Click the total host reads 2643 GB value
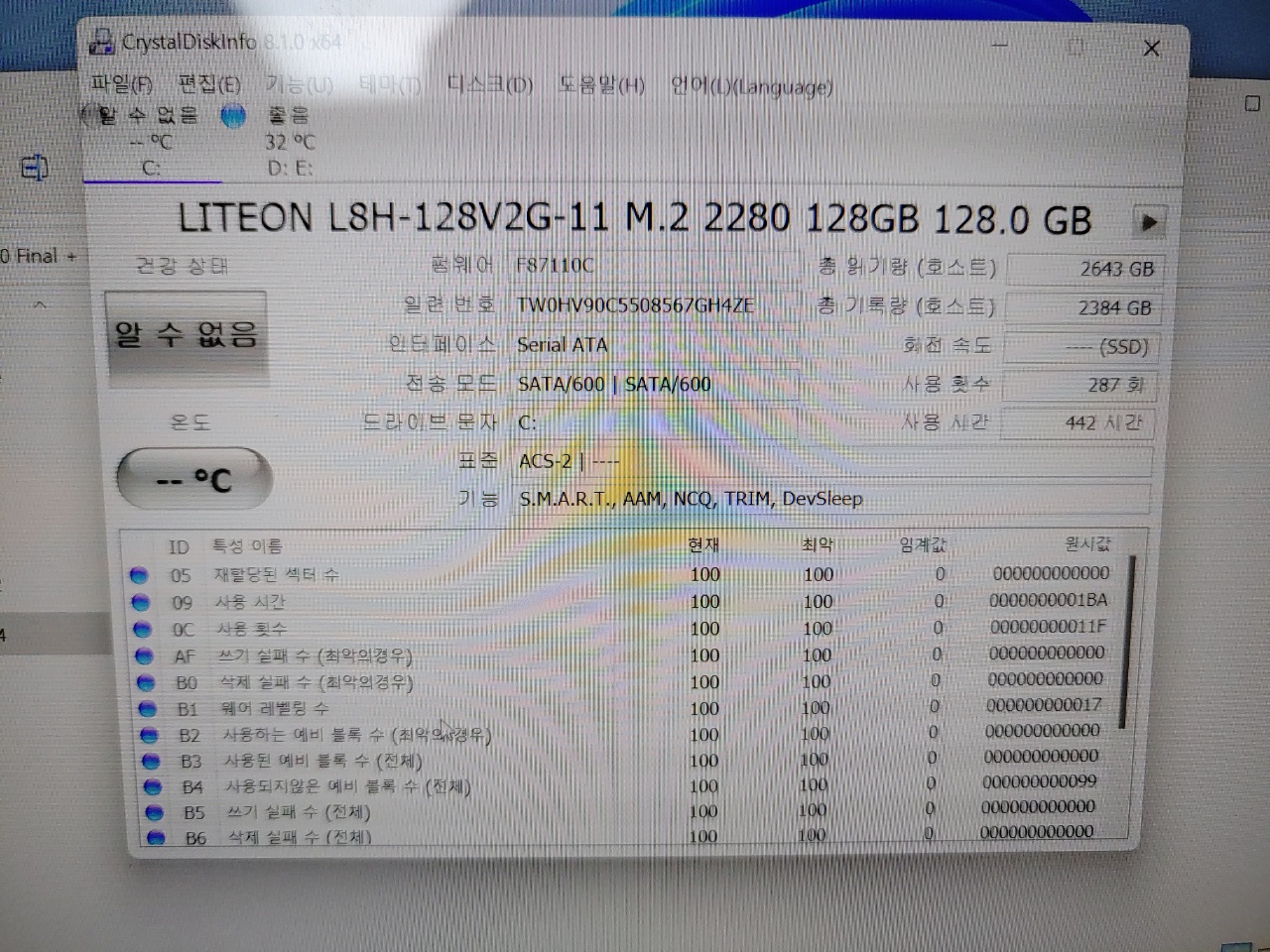1270x952 pixels. click(1084, 269)
